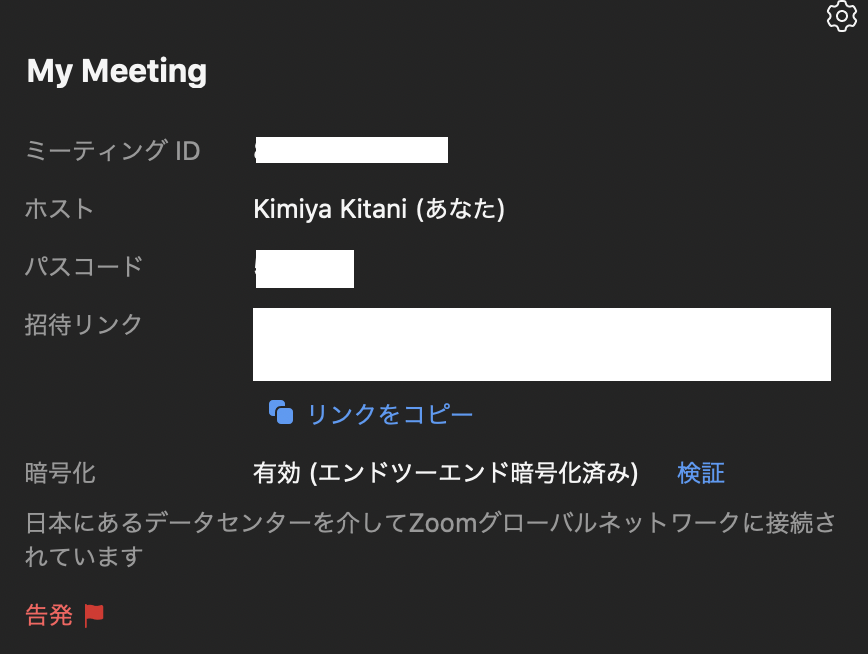Screen dimensions: 868x654
Task: Click the red flag report icon
Action: 94,615
